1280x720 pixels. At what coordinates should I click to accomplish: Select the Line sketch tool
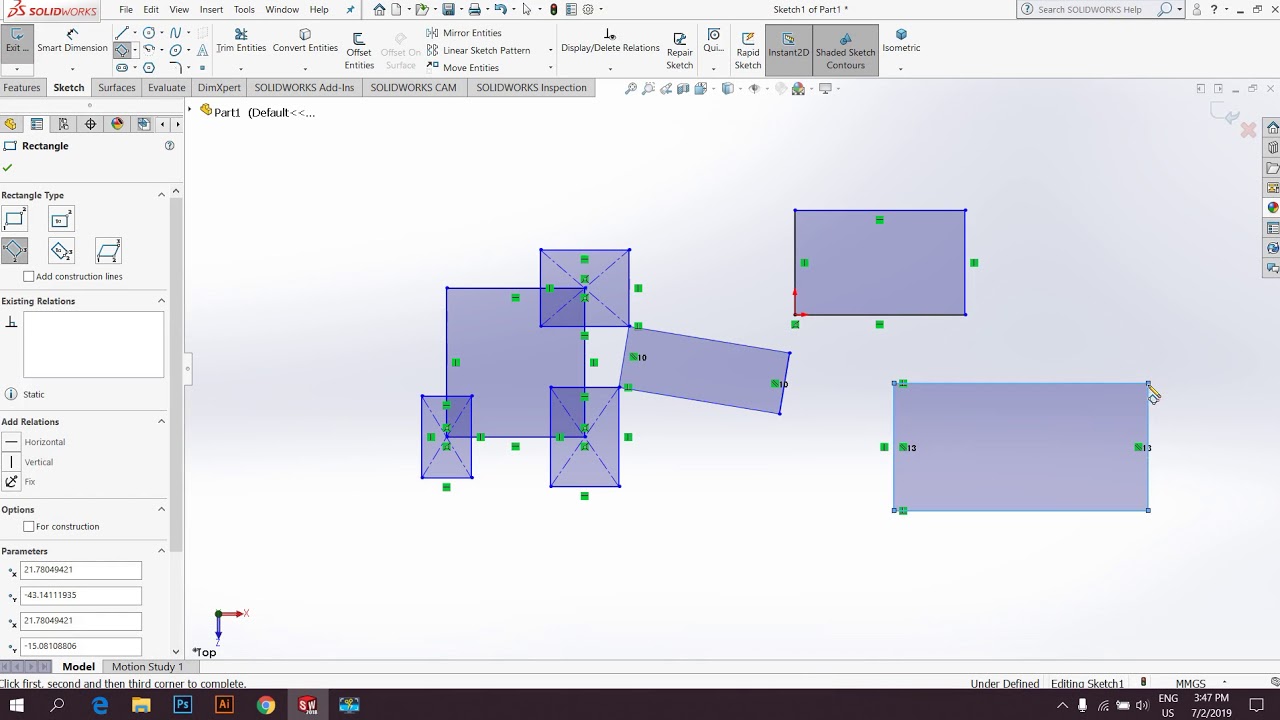pos(122,33)
